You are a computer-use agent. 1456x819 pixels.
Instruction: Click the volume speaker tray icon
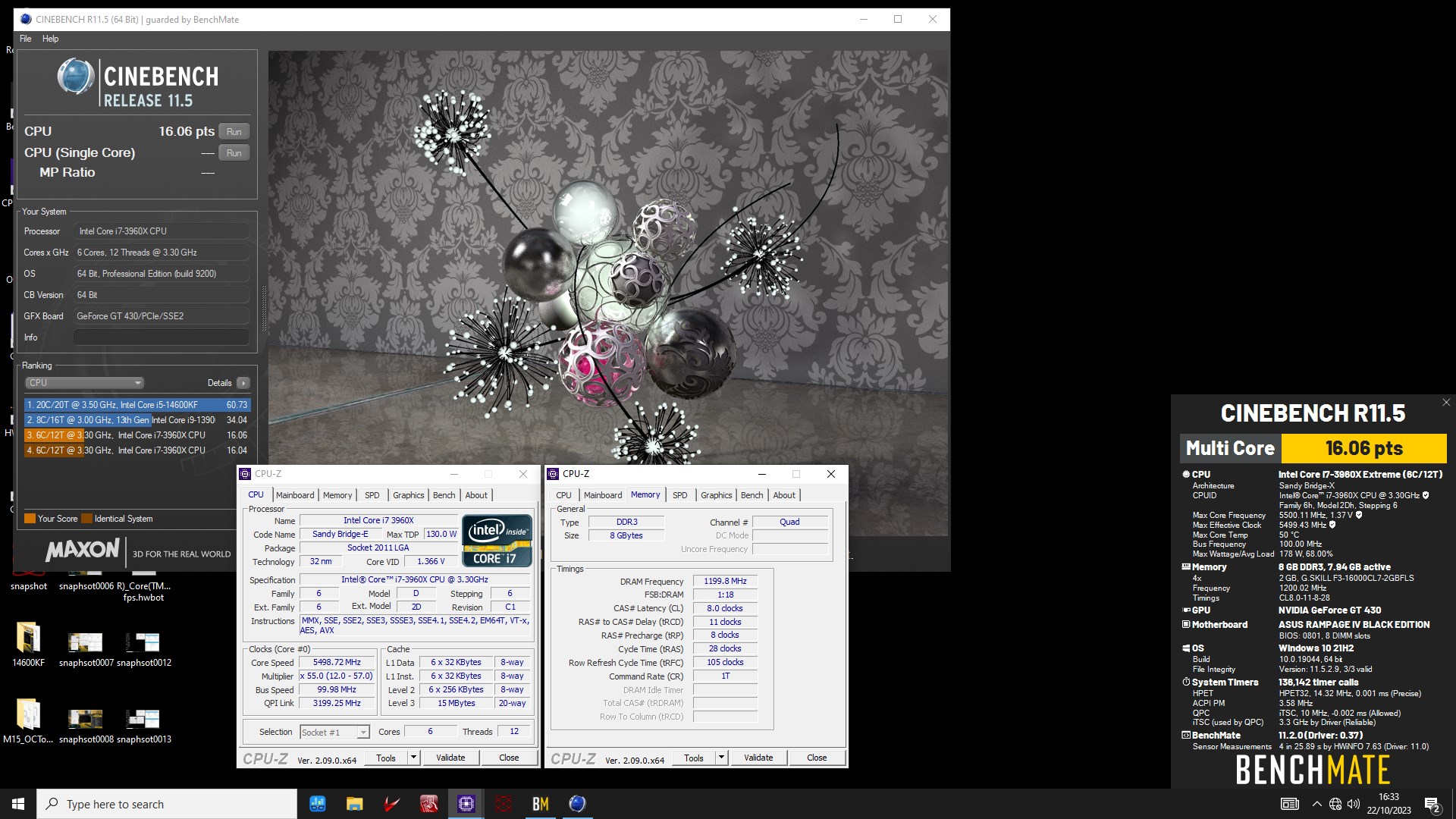tap(1354, 804)
